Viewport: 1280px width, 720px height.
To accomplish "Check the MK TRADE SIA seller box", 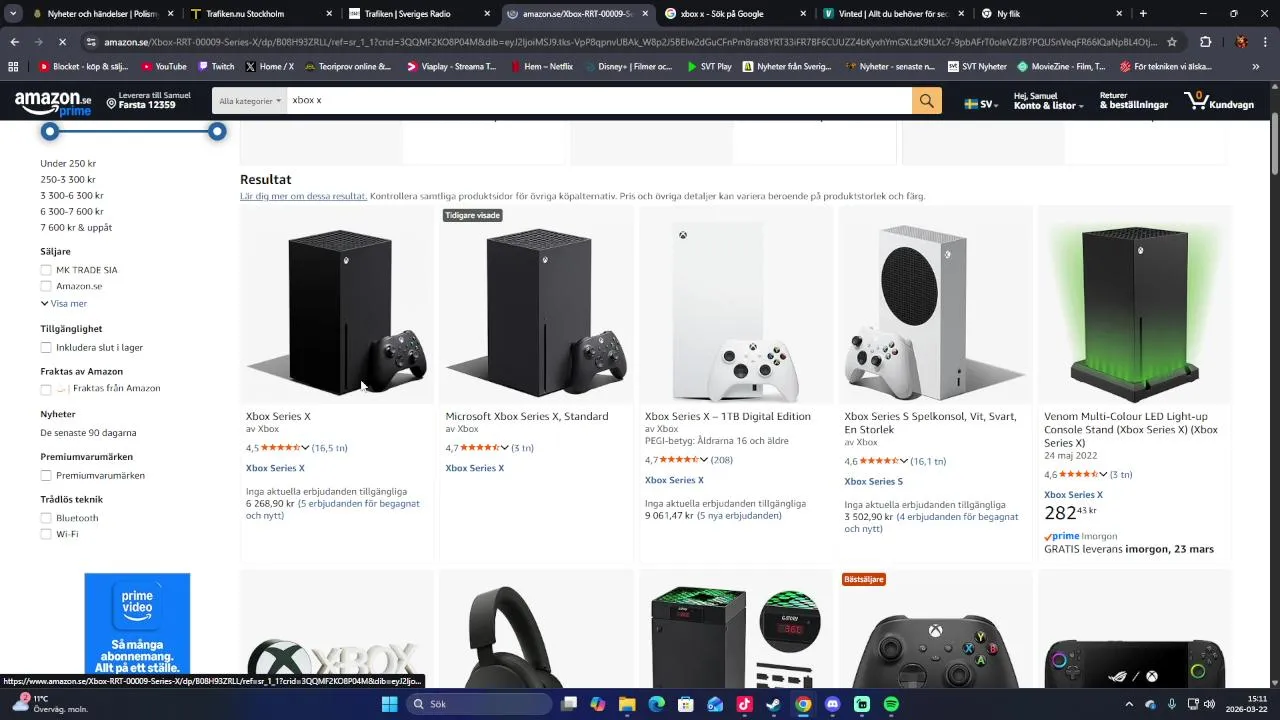I will click(46, 270).
